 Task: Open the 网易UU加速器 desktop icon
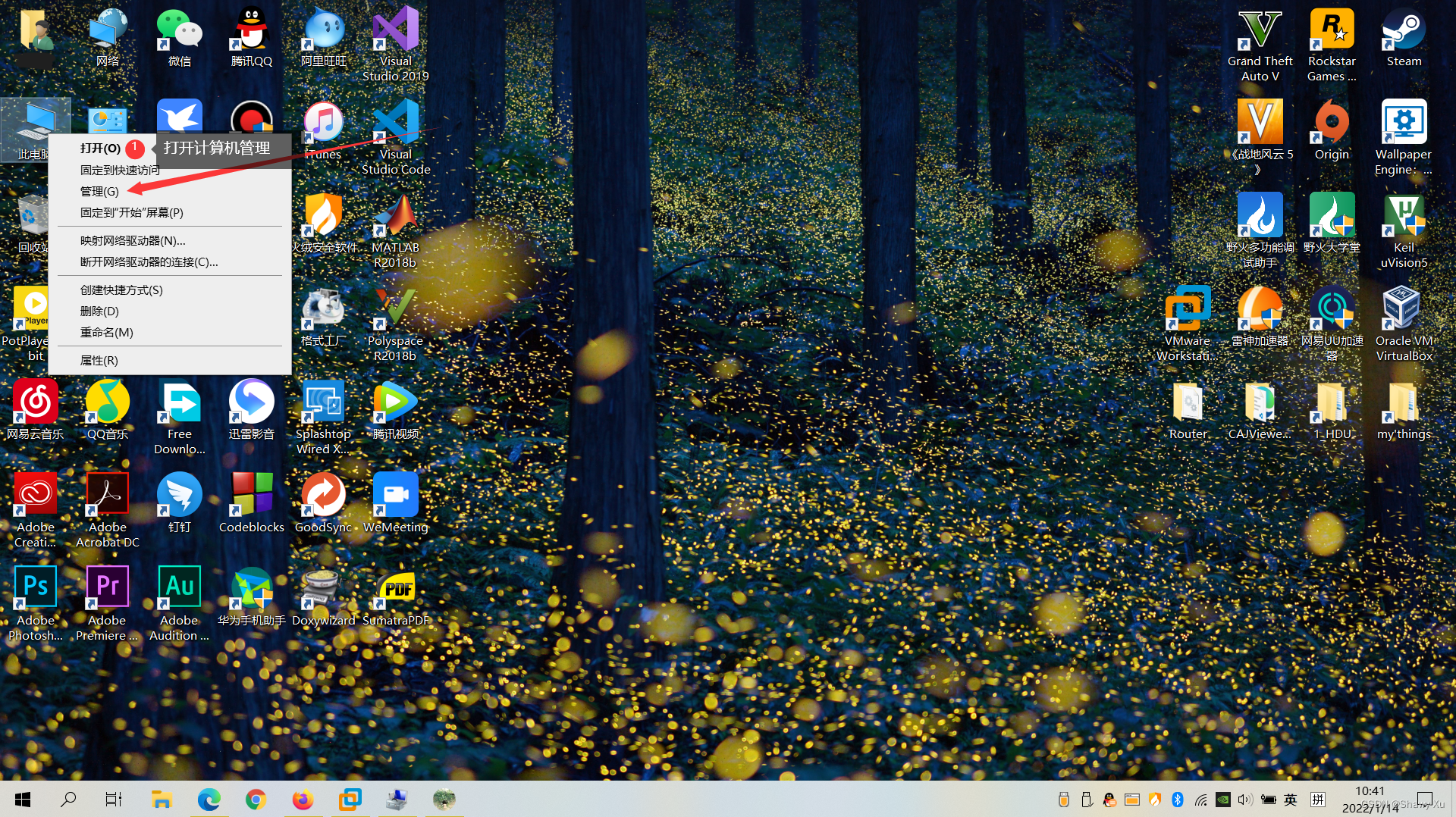pyautogui.click(x=1332, y=324)
